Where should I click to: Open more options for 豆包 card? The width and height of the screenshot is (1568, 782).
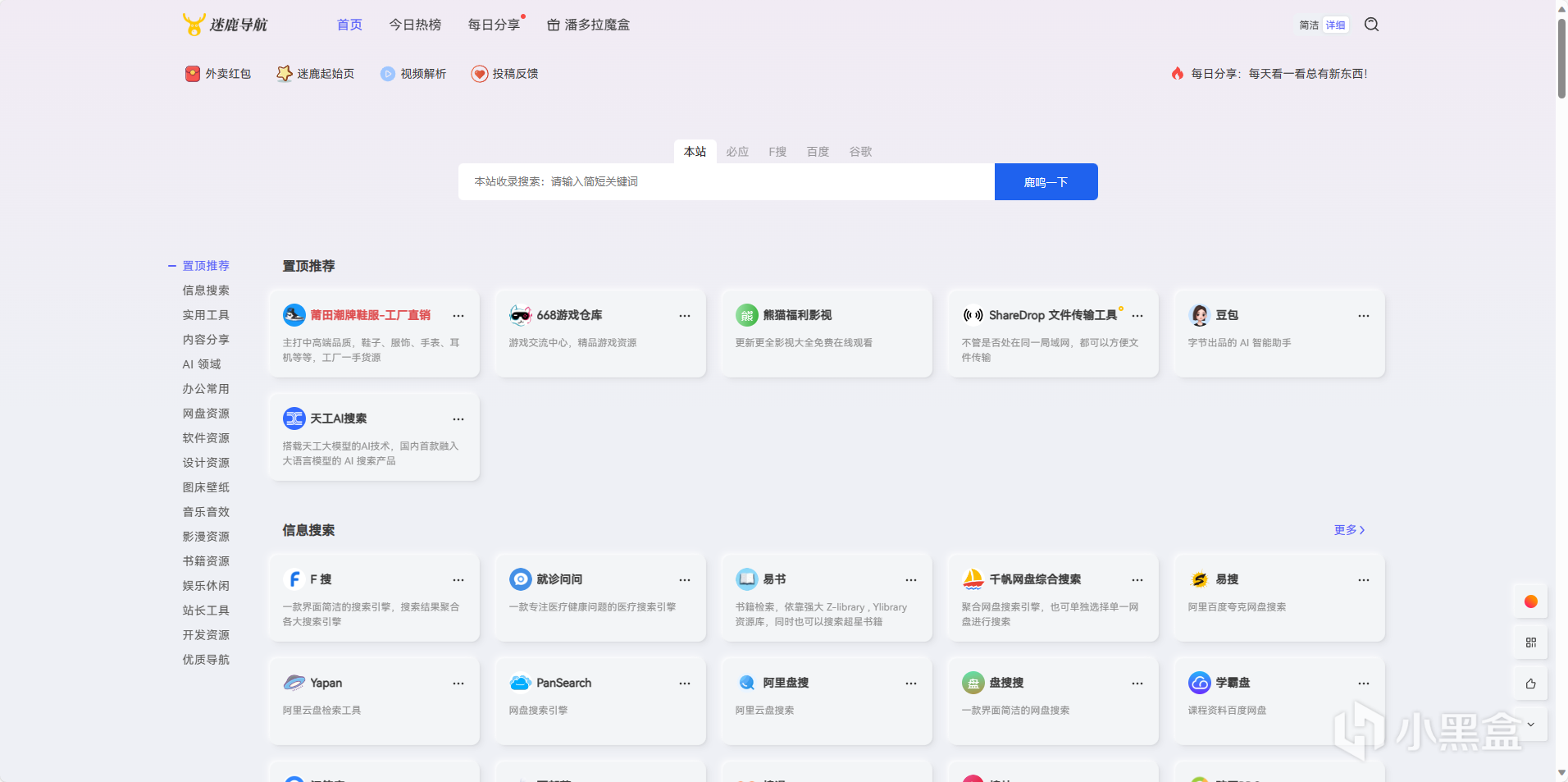click(1364, 316)
